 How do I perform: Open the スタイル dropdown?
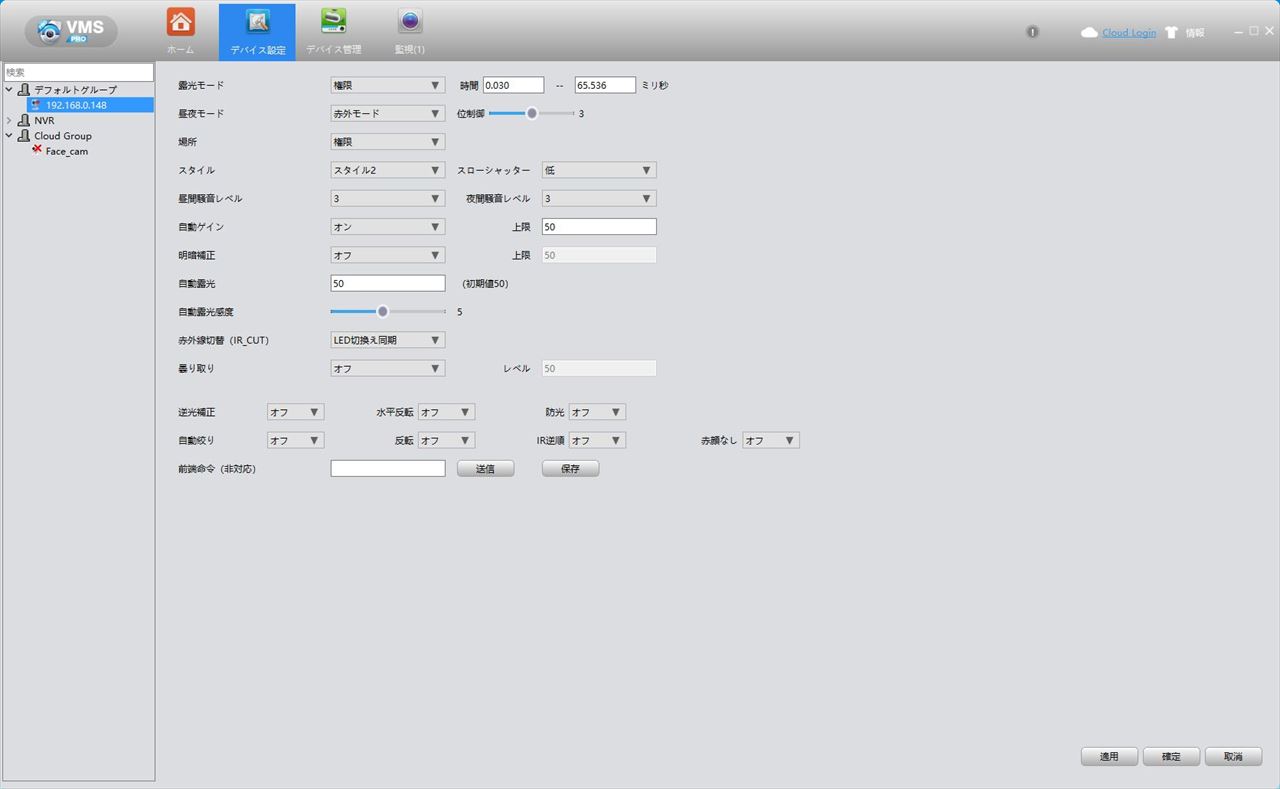388,170
